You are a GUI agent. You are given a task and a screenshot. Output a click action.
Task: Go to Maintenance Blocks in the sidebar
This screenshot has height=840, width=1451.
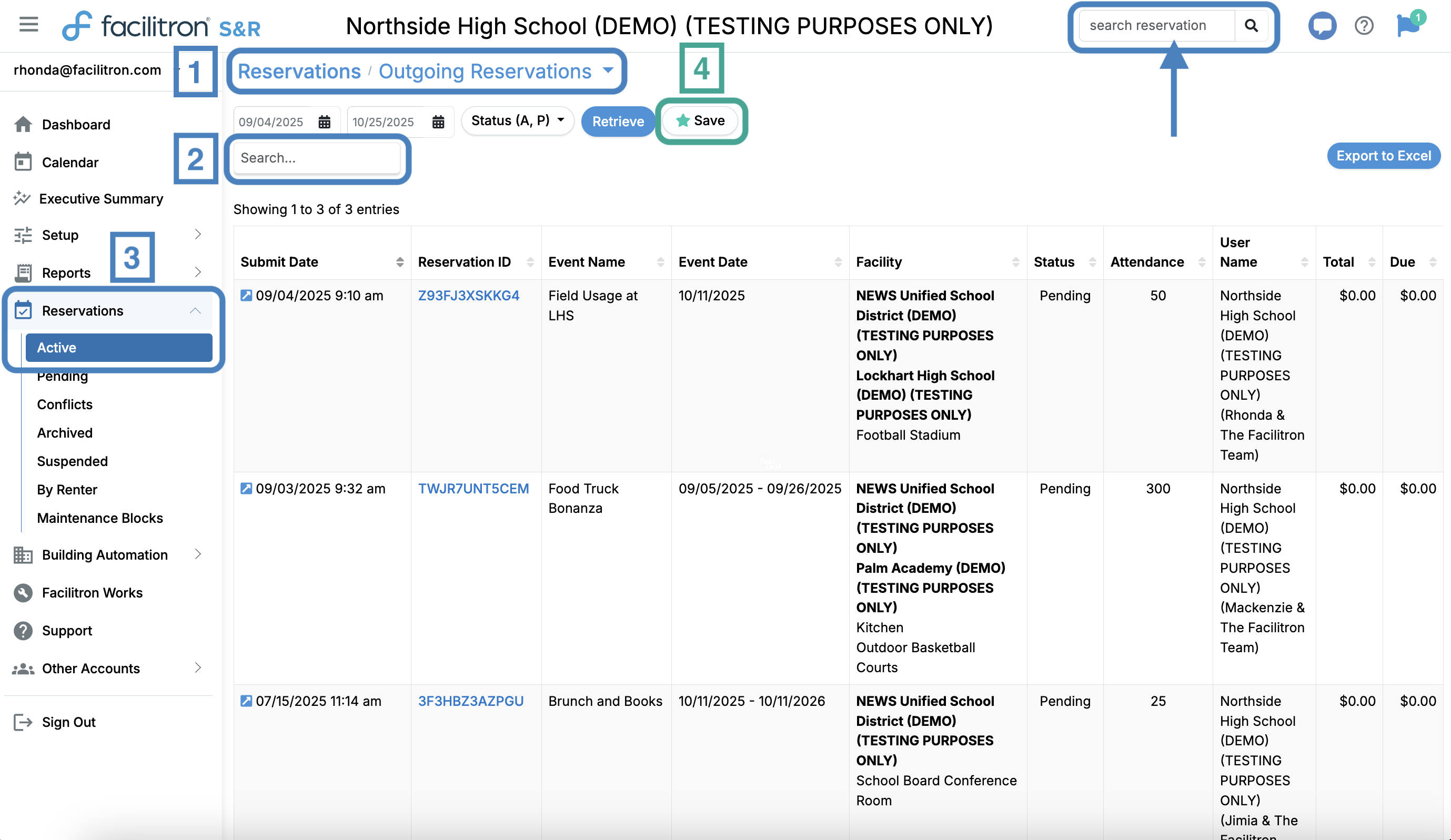pyautogui.click(x=99, y=518)
